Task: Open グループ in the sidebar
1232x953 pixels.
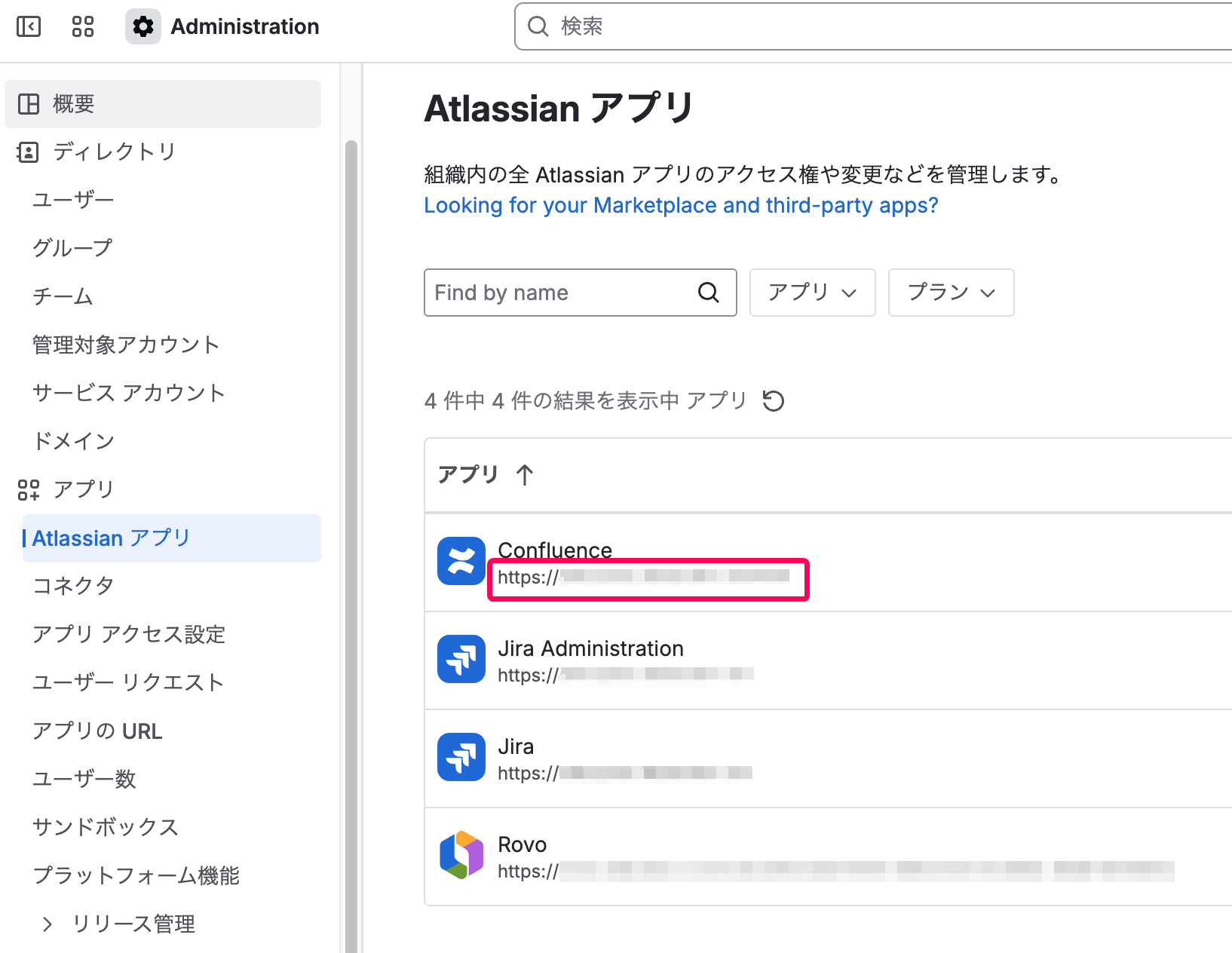Action: (x=72, y=249)
